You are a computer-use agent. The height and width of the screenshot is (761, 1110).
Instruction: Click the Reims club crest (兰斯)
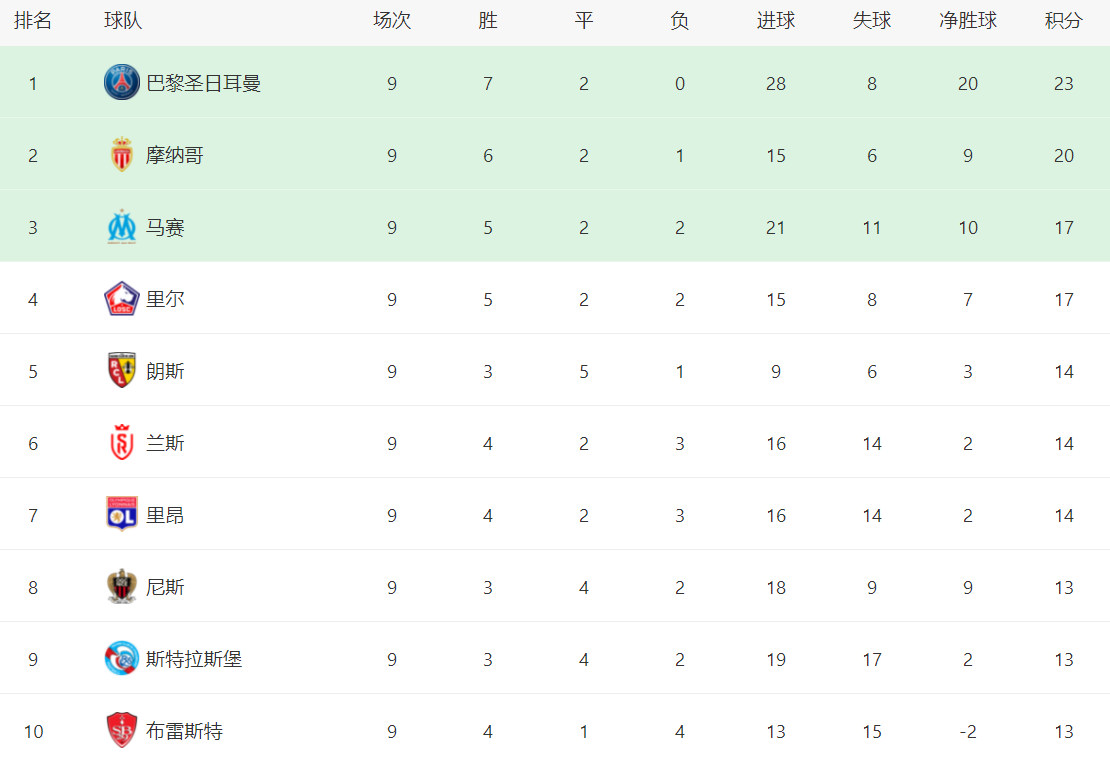coord(122,443)
